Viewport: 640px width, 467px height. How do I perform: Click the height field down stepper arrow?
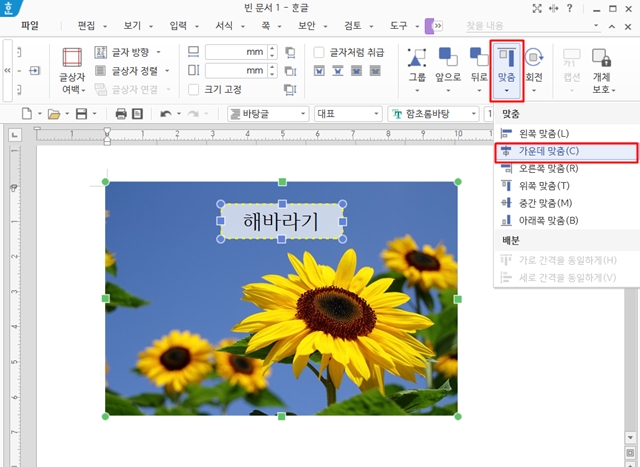tap(272, 74)
